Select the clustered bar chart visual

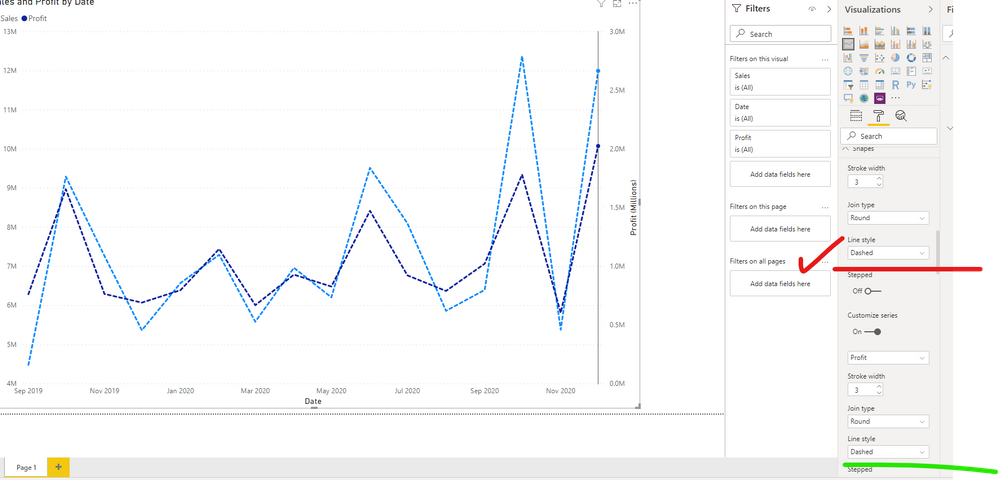(880, 31)
